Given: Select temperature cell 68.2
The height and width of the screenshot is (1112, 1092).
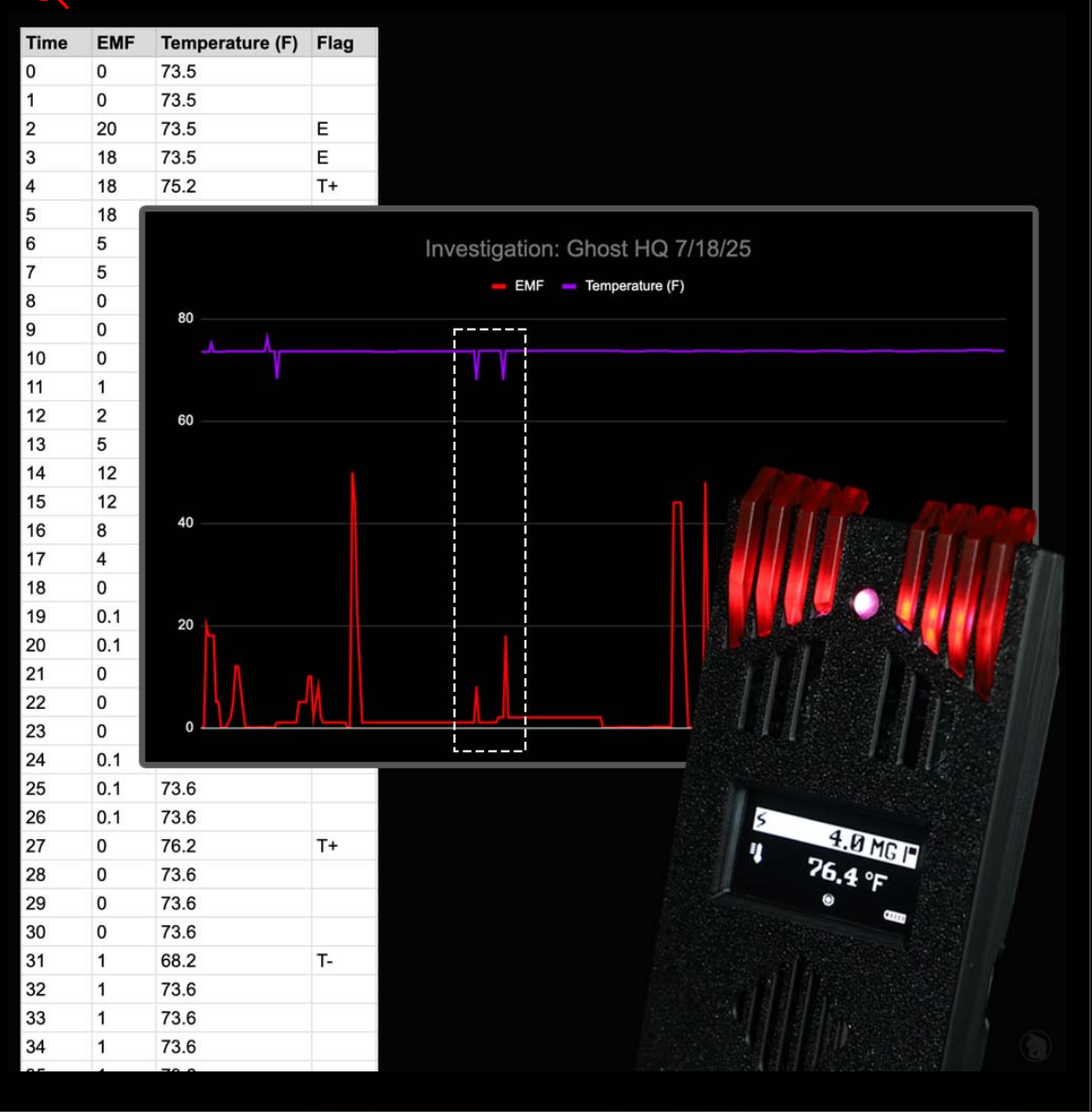Looking at the screenshot, I should (x=233, y=961).
